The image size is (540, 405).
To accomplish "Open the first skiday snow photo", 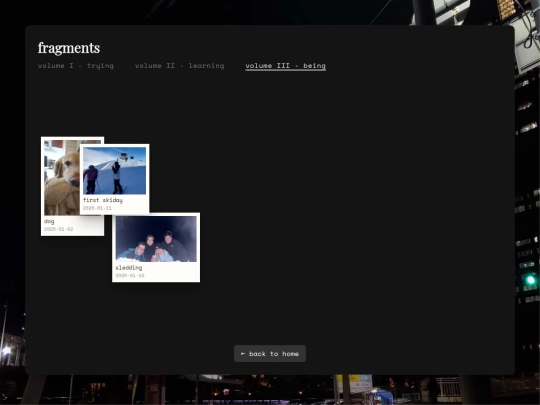I will point(114,171).
